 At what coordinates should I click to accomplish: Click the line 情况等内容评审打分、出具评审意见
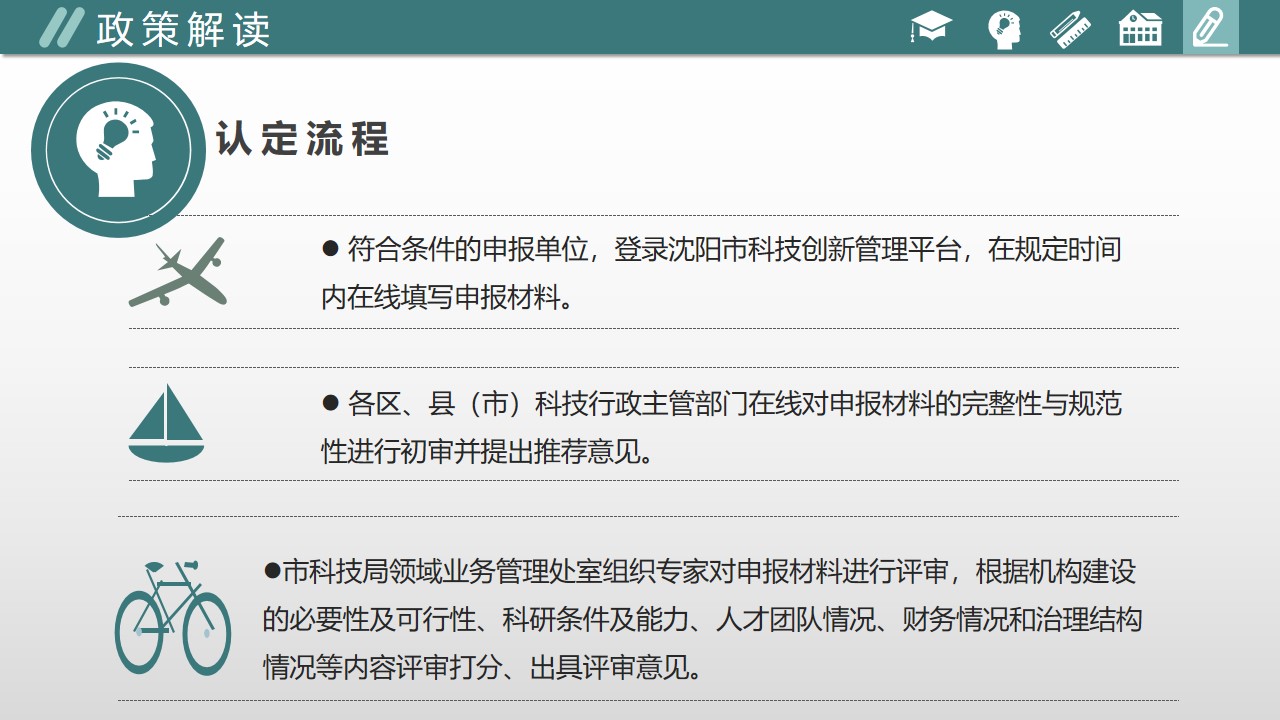tap(482, 667)
